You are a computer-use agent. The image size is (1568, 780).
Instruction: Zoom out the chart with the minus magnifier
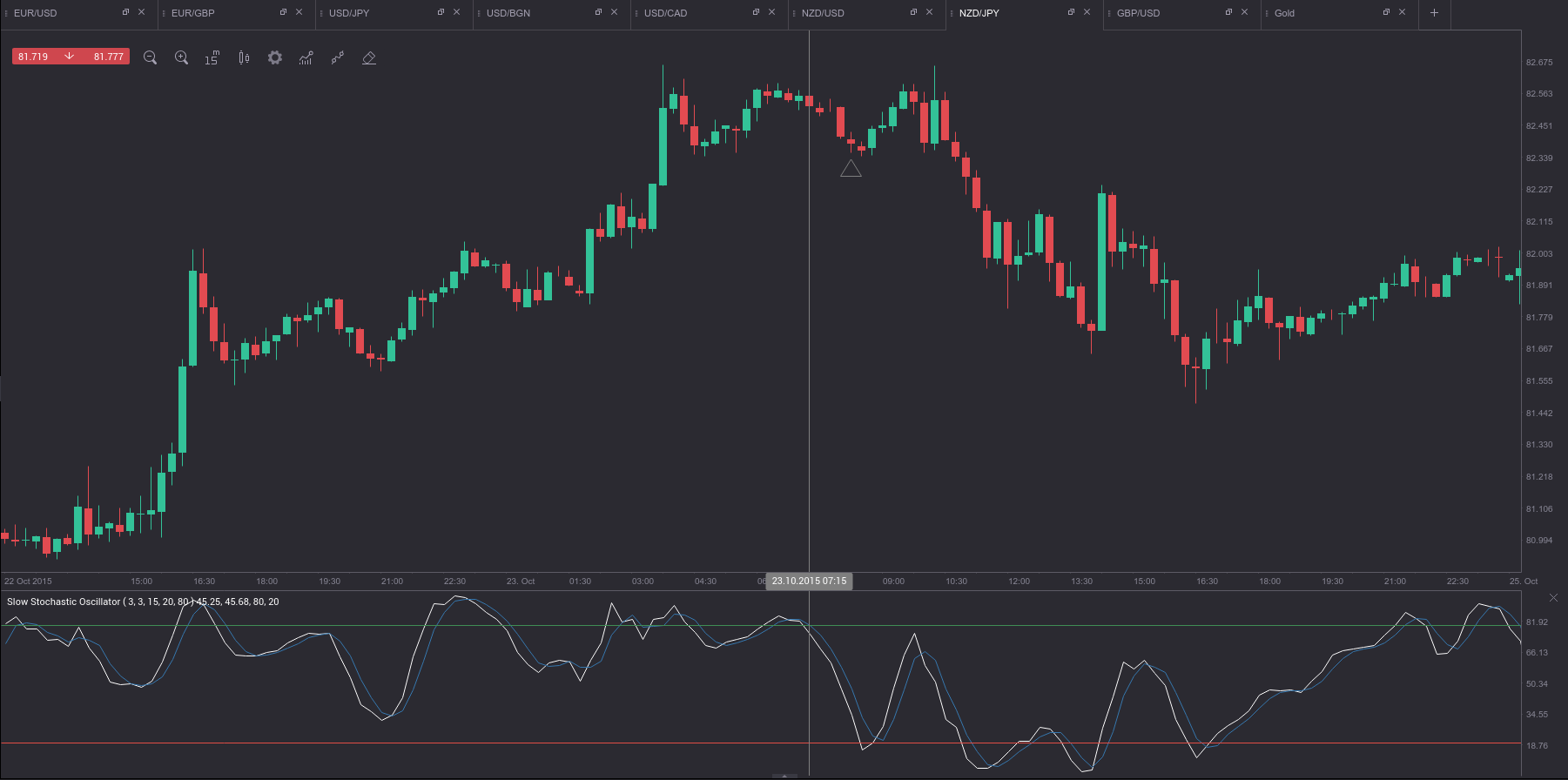[150, 57]
